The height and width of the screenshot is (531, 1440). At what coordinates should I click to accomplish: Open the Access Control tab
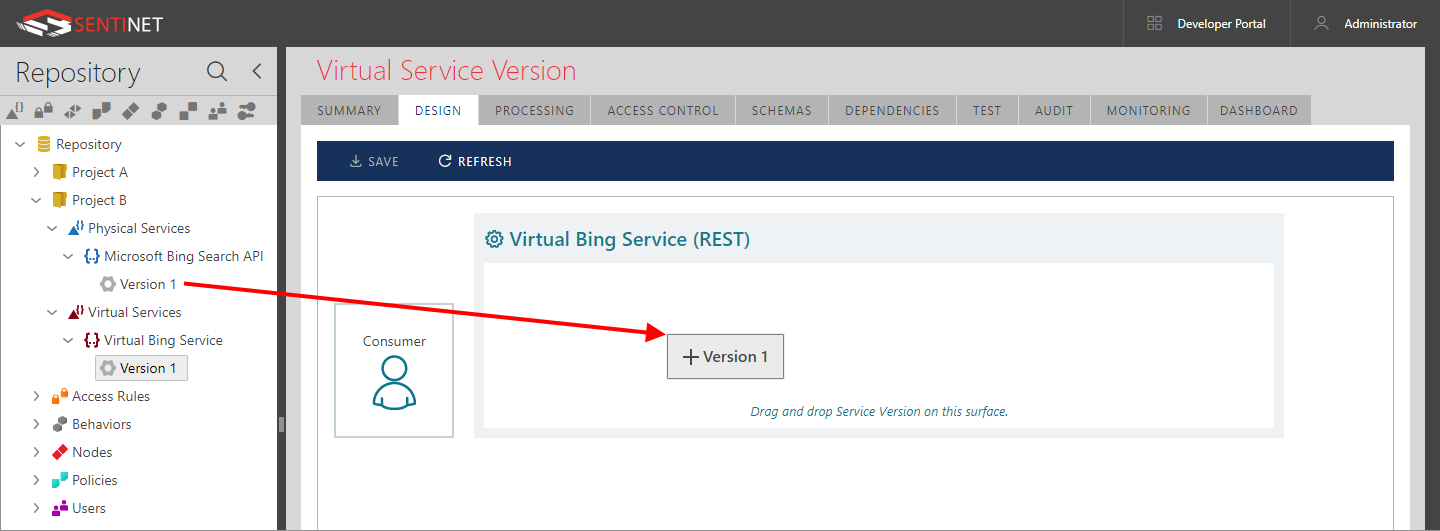click(x=663, y=110)
